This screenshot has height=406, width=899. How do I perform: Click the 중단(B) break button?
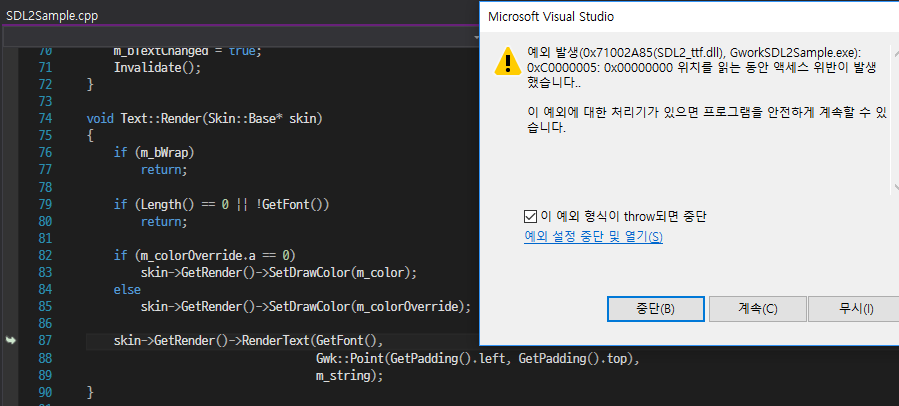click(x=655, y=309)
